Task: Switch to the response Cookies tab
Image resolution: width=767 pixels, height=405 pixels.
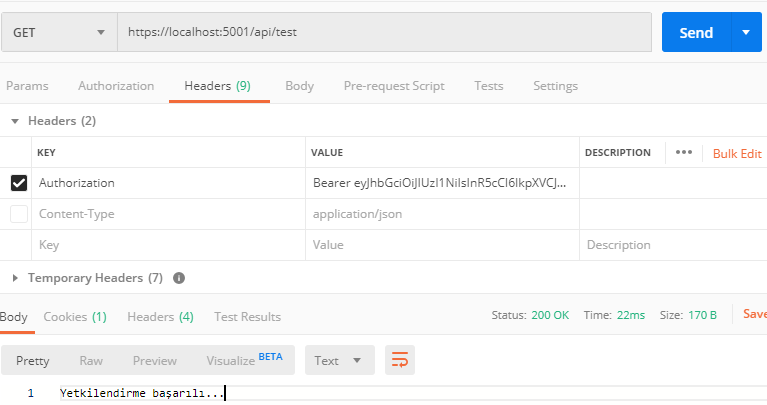Action: pos(75,317)
